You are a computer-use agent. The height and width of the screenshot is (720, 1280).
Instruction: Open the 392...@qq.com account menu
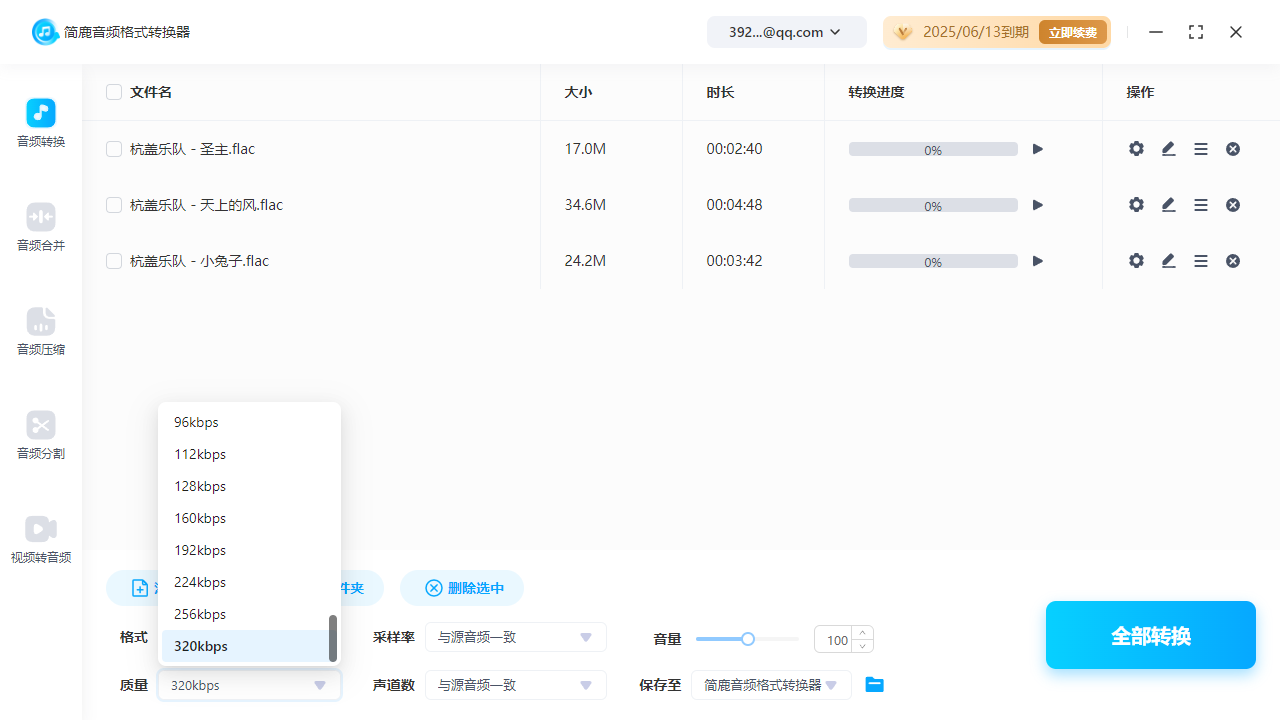tap(786, 31)
